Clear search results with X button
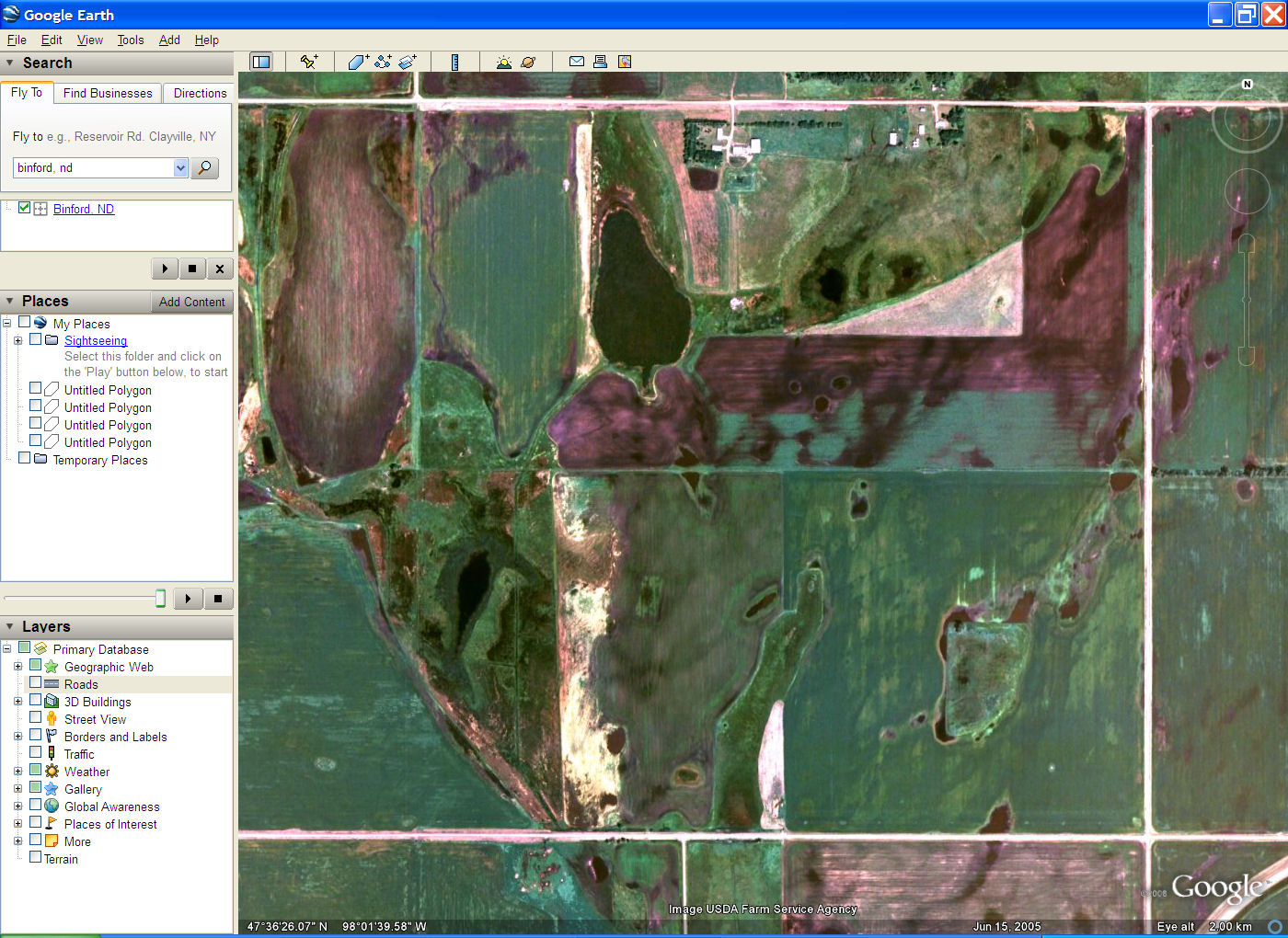1288x938 pixels. (x=219, y=269)
